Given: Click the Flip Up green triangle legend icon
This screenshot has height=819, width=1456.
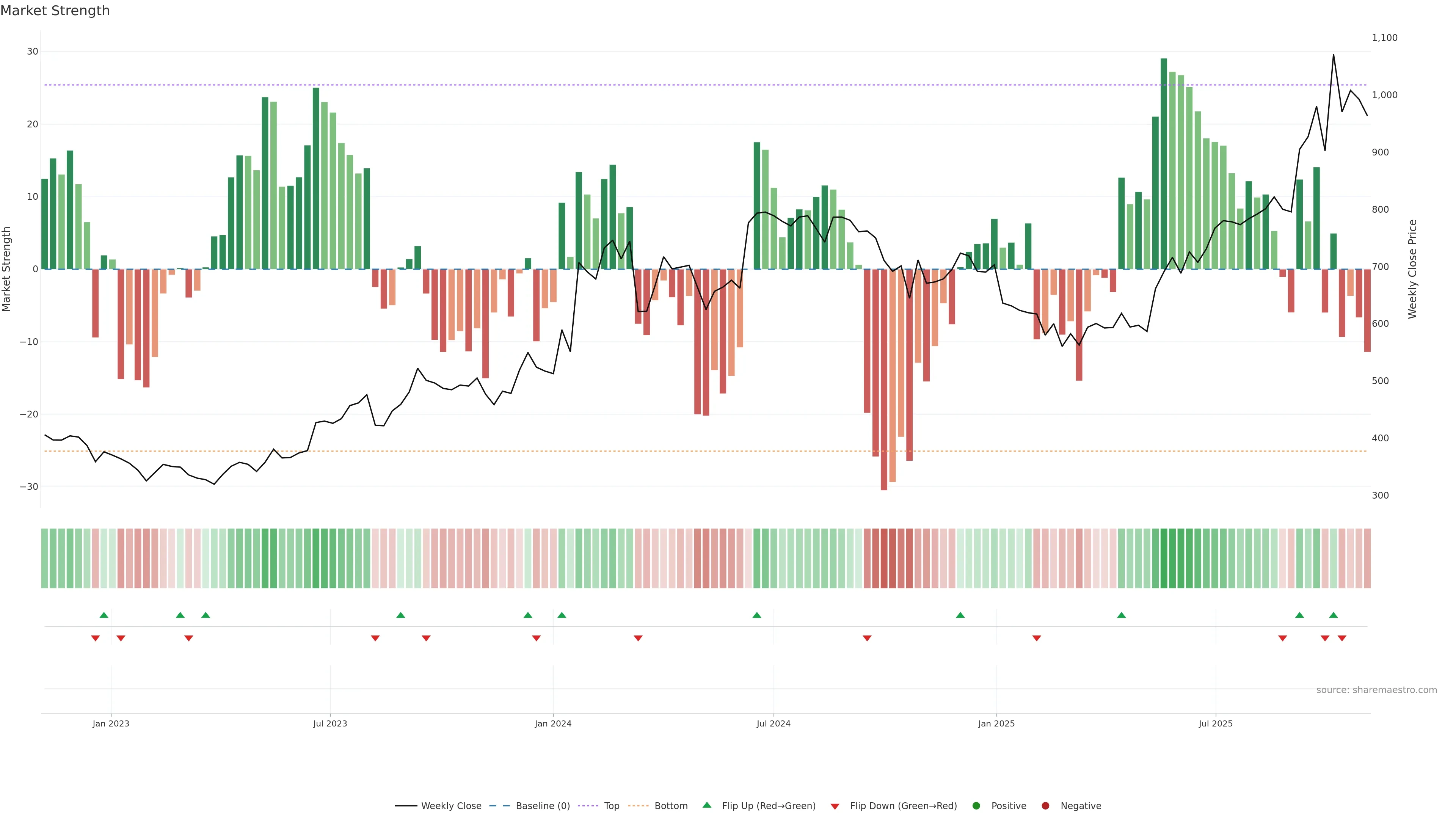Looking at the screenshot, I should (x=706, y=805).
